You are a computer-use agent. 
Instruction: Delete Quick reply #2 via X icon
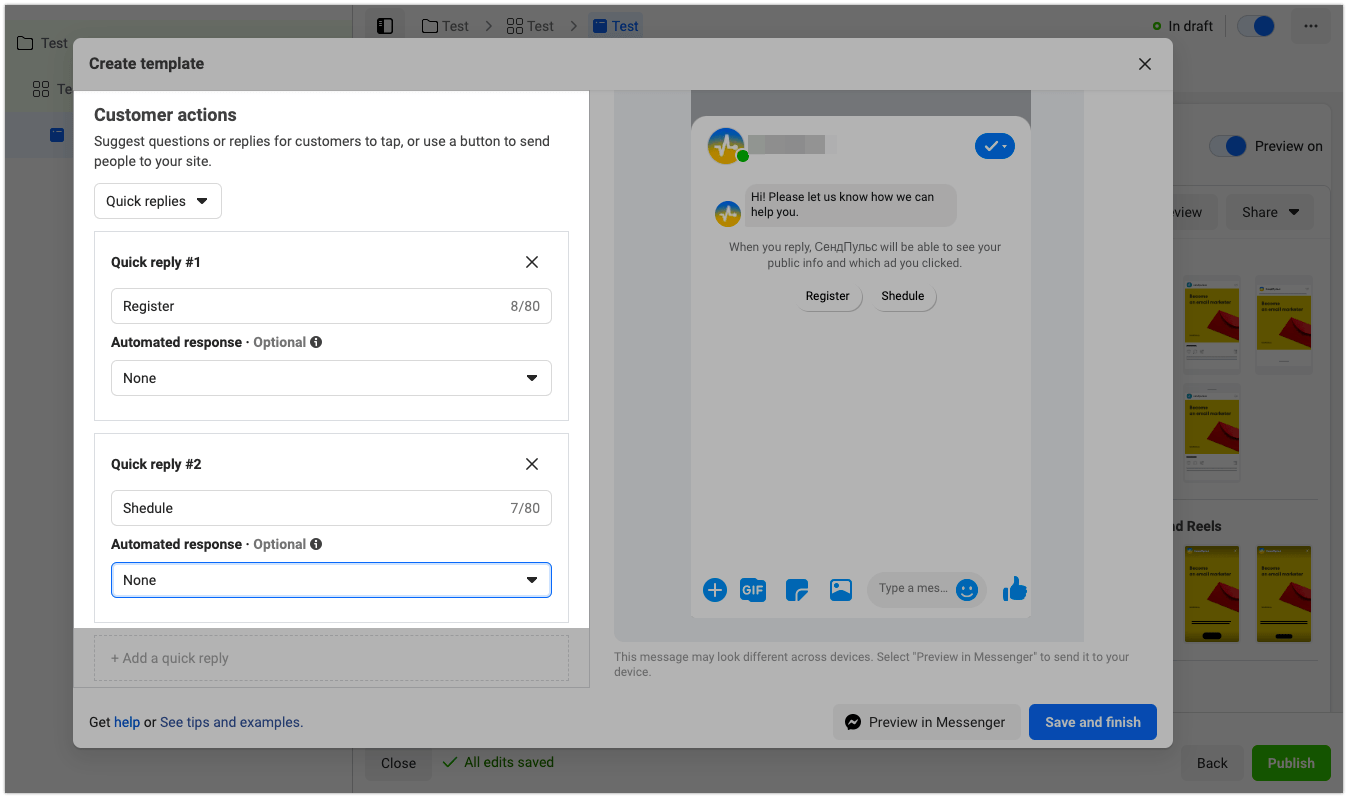(532, 464)
